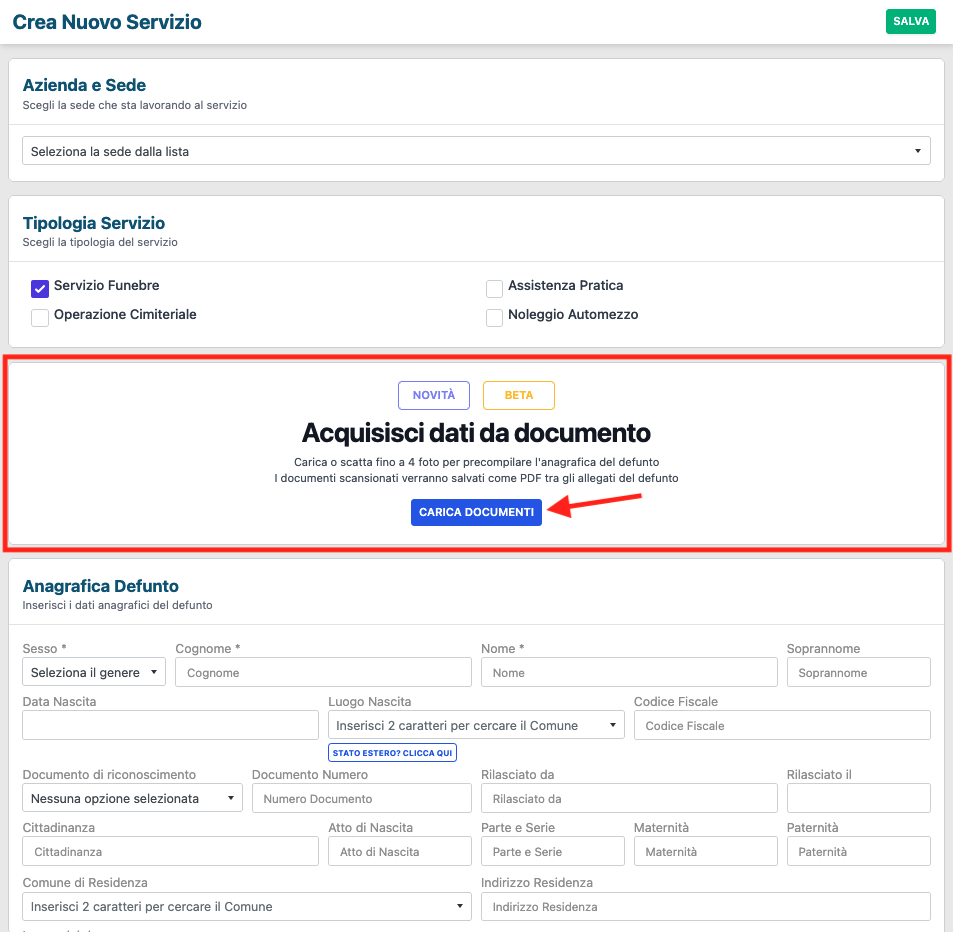
Task: Click the green SALVA button
Action: point(910,21)
